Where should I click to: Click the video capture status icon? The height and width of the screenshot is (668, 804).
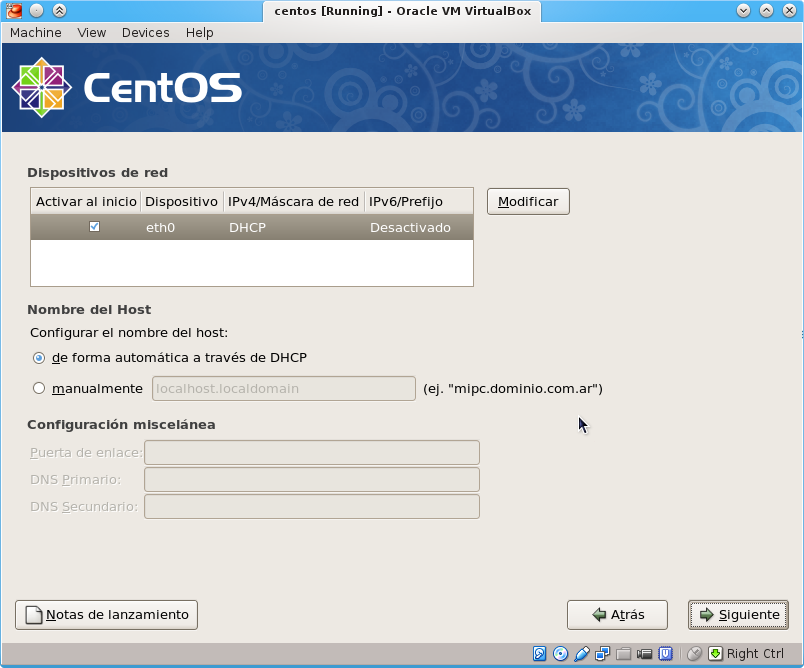(645, 654)
